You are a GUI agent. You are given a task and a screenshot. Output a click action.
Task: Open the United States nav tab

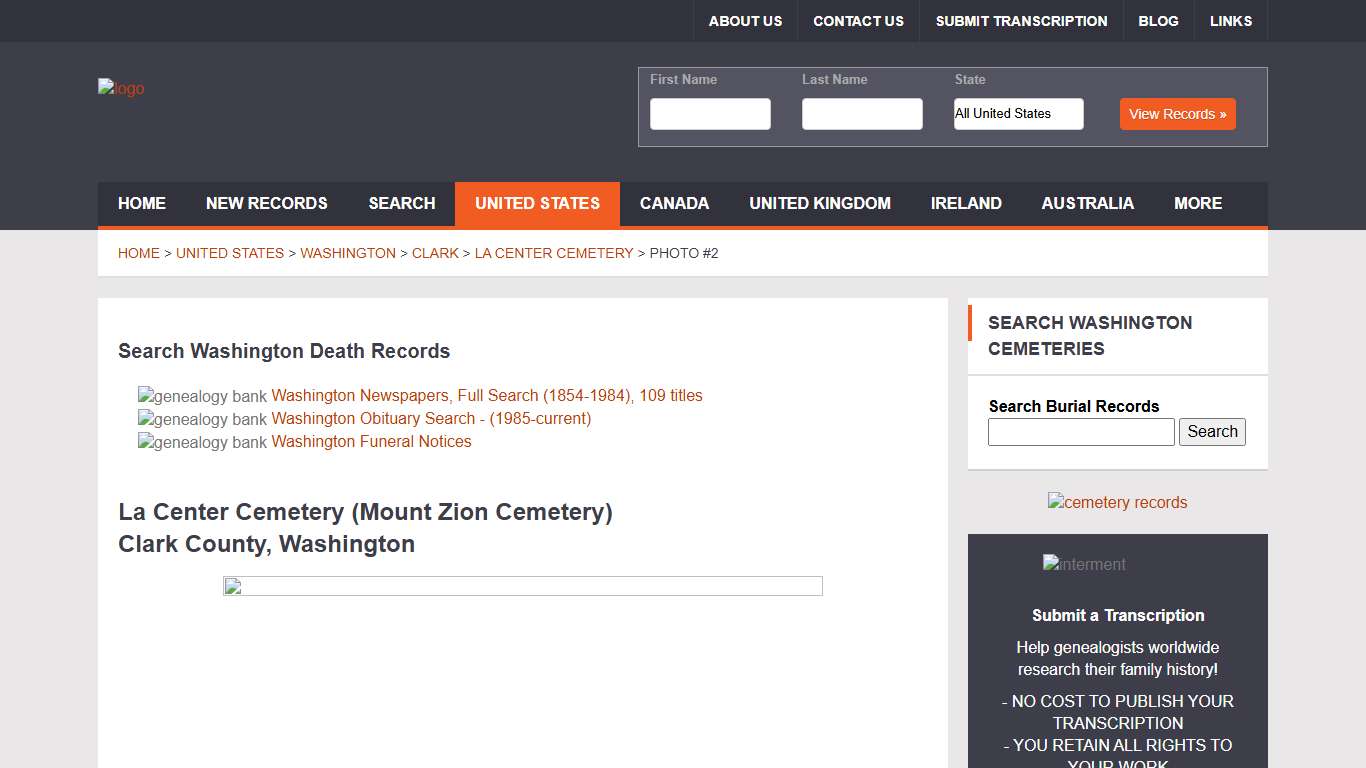coord(537,204)
